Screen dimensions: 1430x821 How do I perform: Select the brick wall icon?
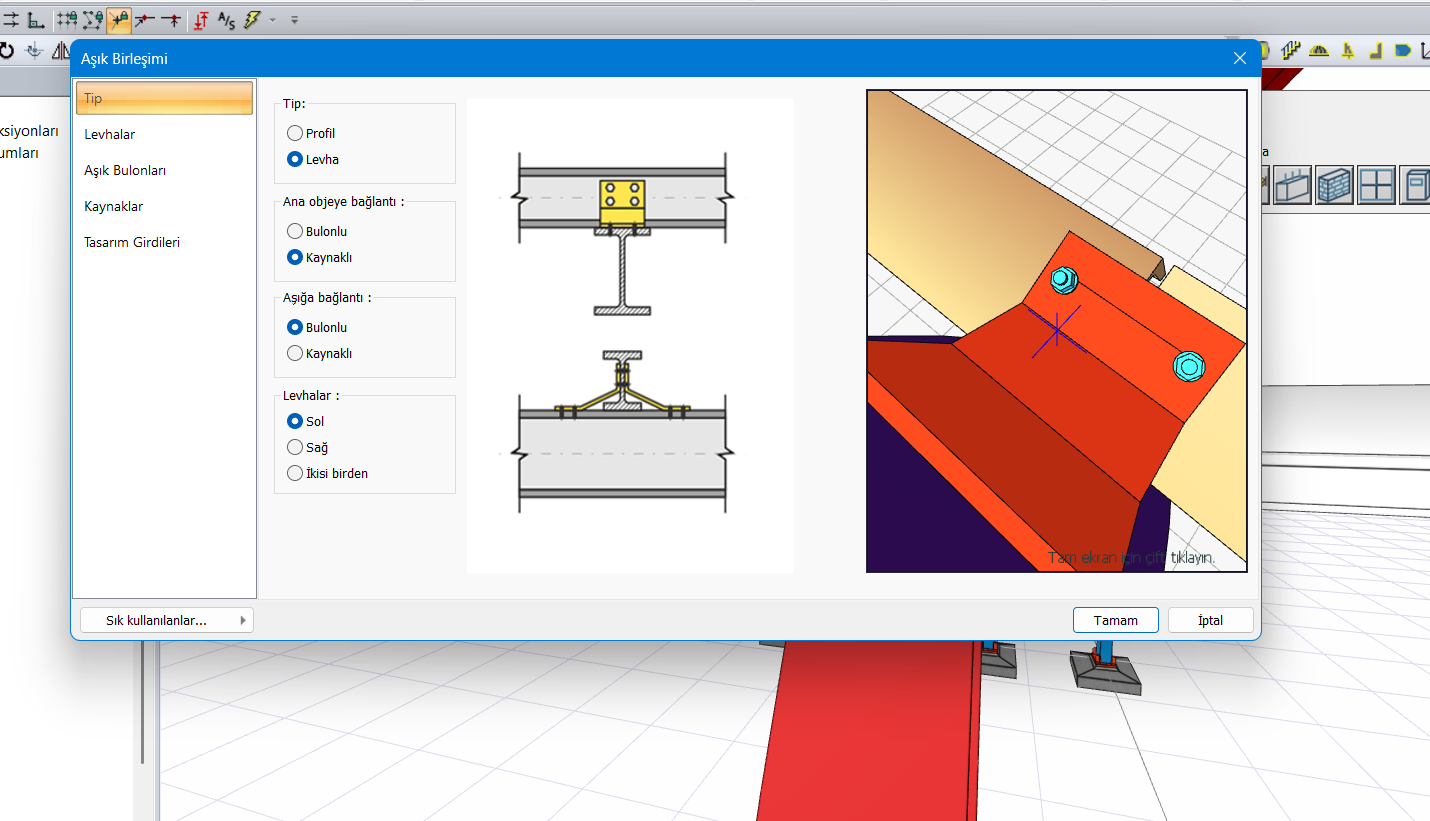[x=1333, y=186]
